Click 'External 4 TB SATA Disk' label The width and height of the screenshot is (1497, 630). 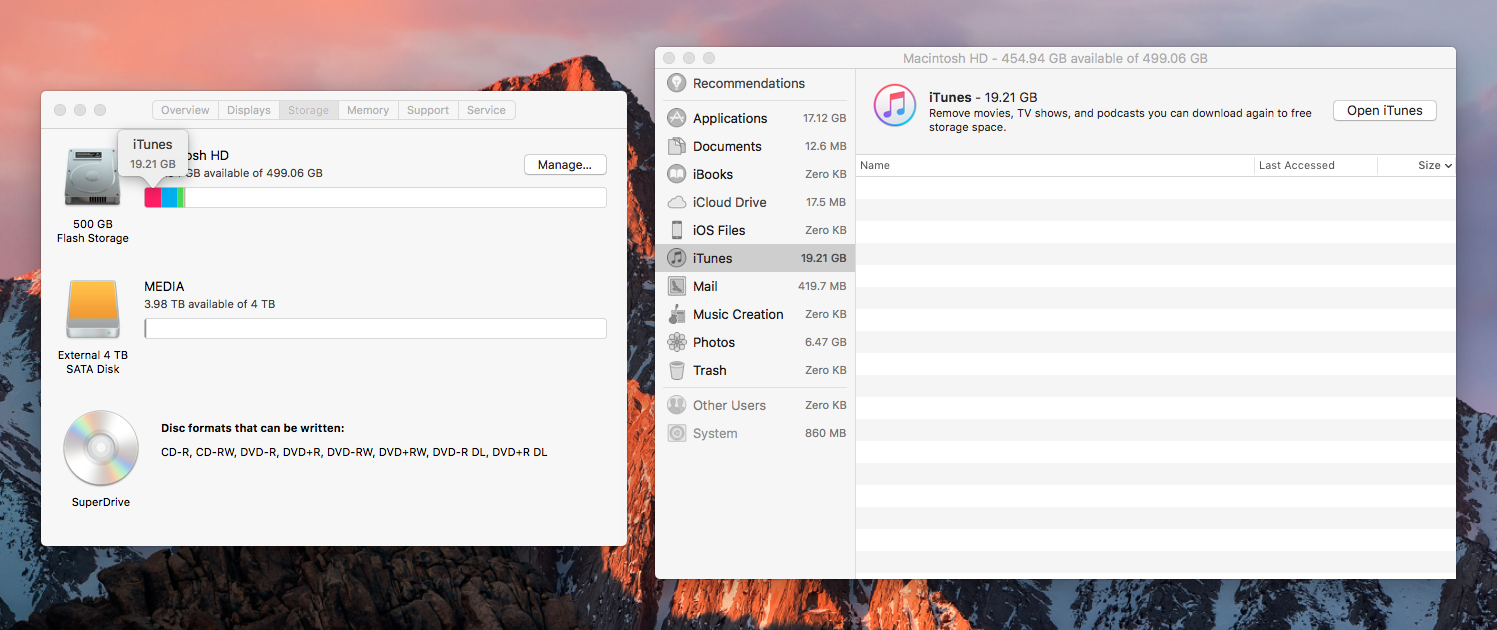[x=93, y=362]
